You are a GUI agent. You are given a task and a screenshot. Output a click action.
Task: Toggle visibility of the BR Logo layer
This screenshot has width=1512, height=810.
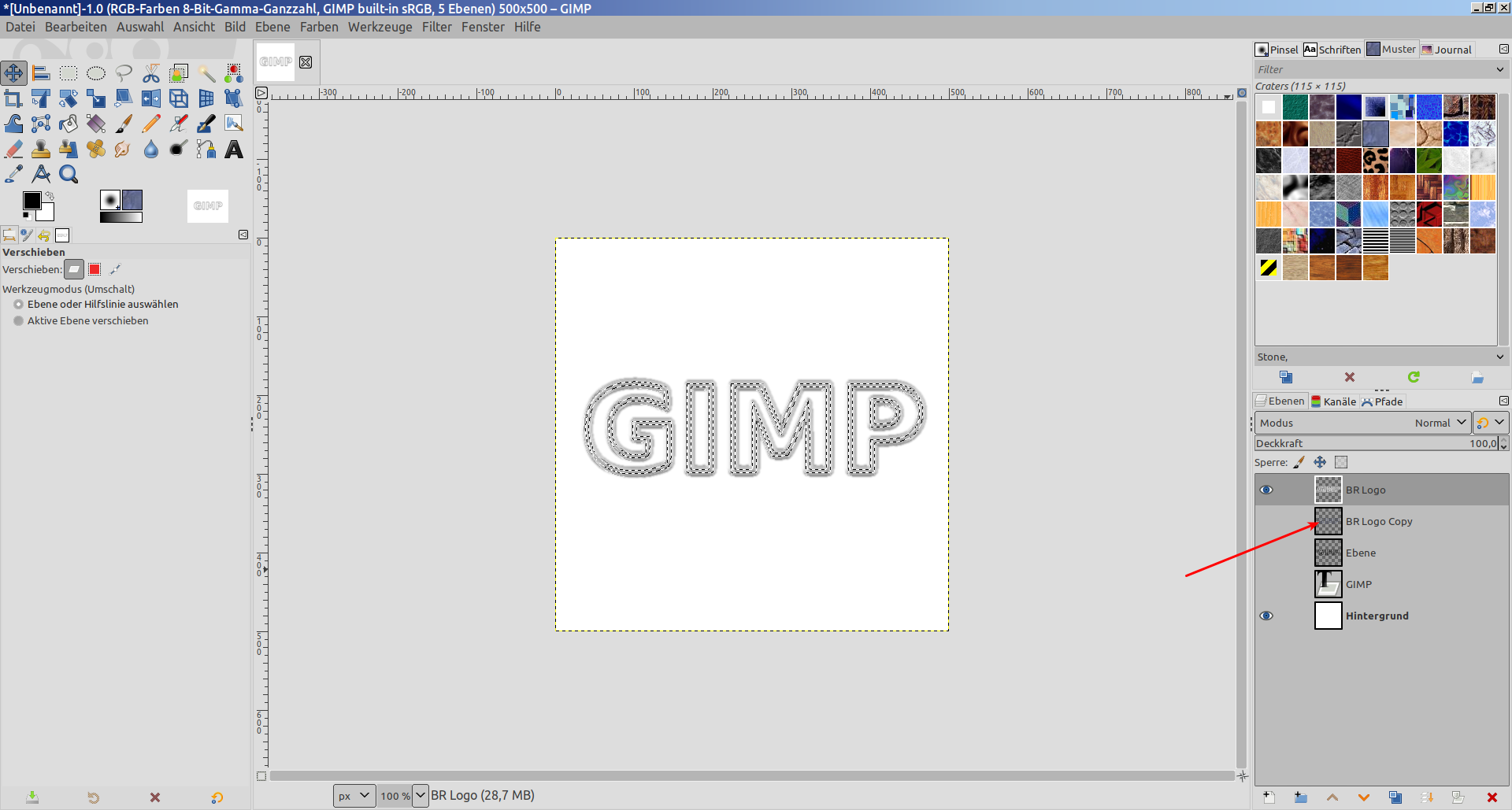pyautogui.click(x=1266, y=490)
